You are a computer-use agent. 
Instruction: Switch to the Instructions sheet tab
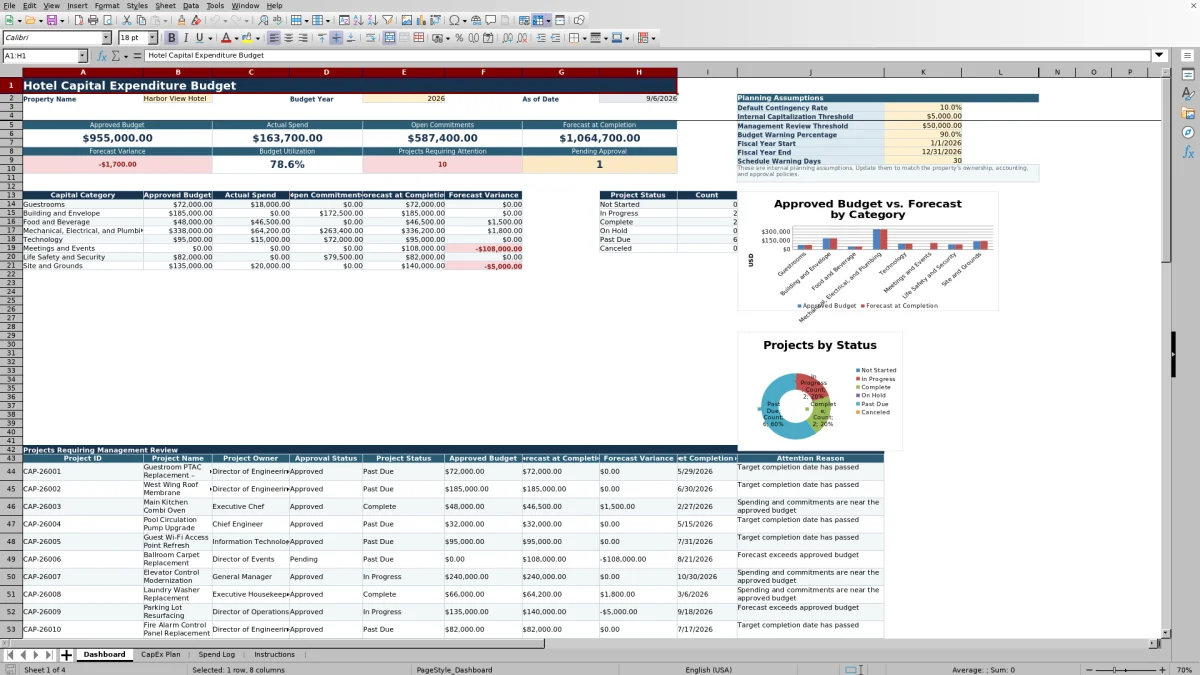point(274,654)
